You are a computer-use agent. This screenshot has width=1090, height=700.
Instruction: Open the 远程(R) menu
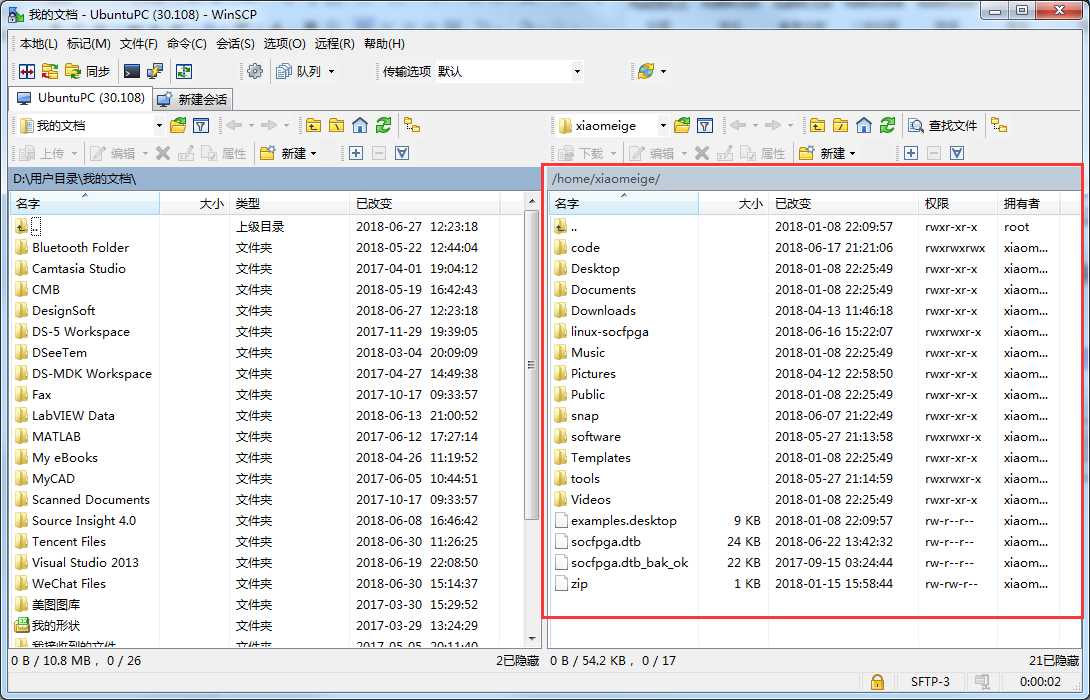pyautogui.click(x=334, y=44)
